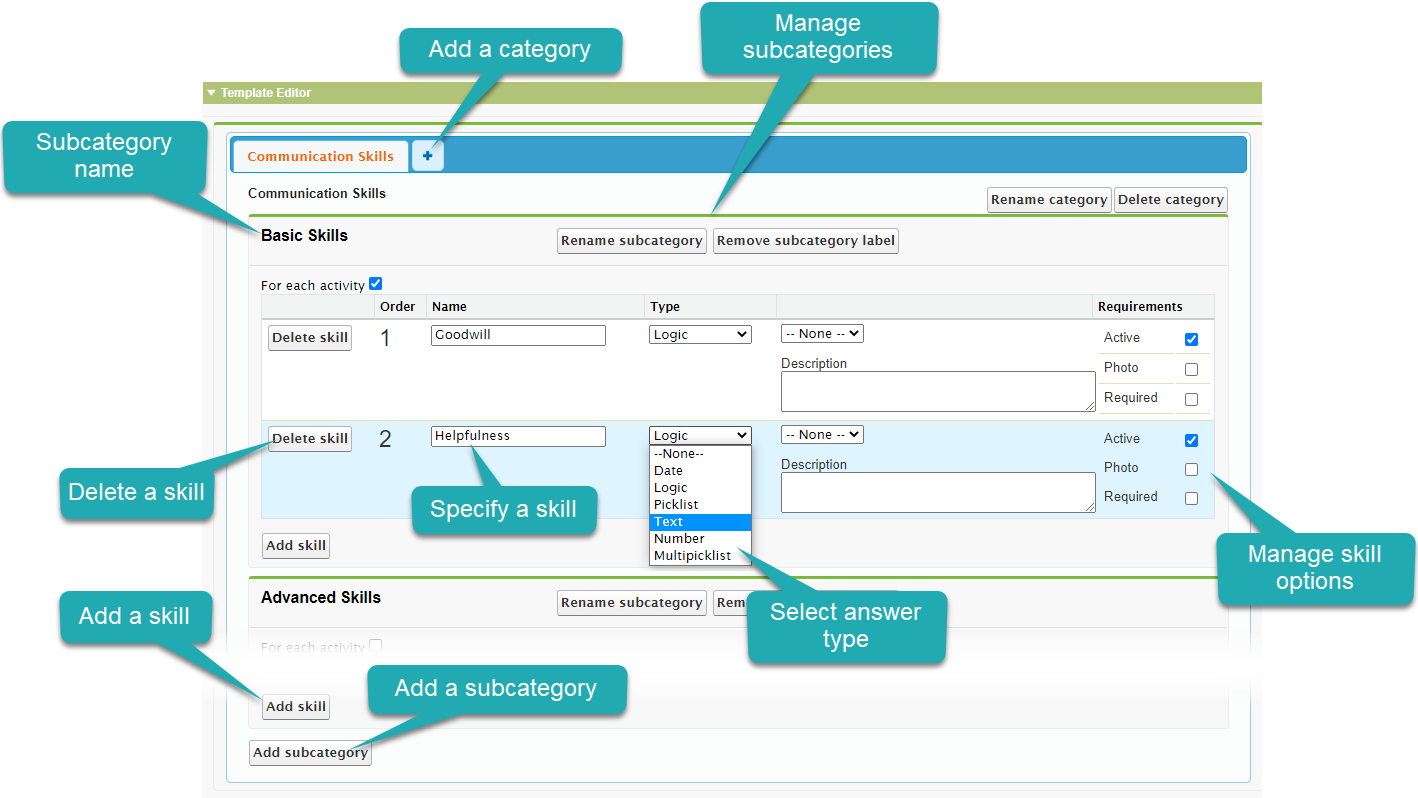Click Helpfulness Description text area

point(937,492)
